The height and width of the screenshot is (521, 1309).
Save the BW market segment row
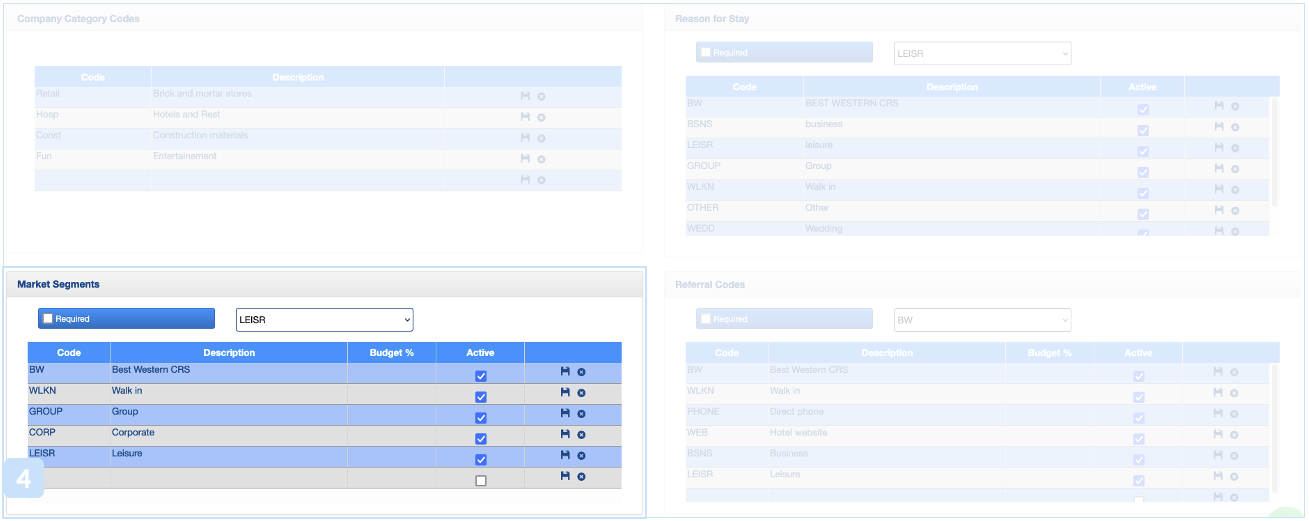click(x=565, y=371)
